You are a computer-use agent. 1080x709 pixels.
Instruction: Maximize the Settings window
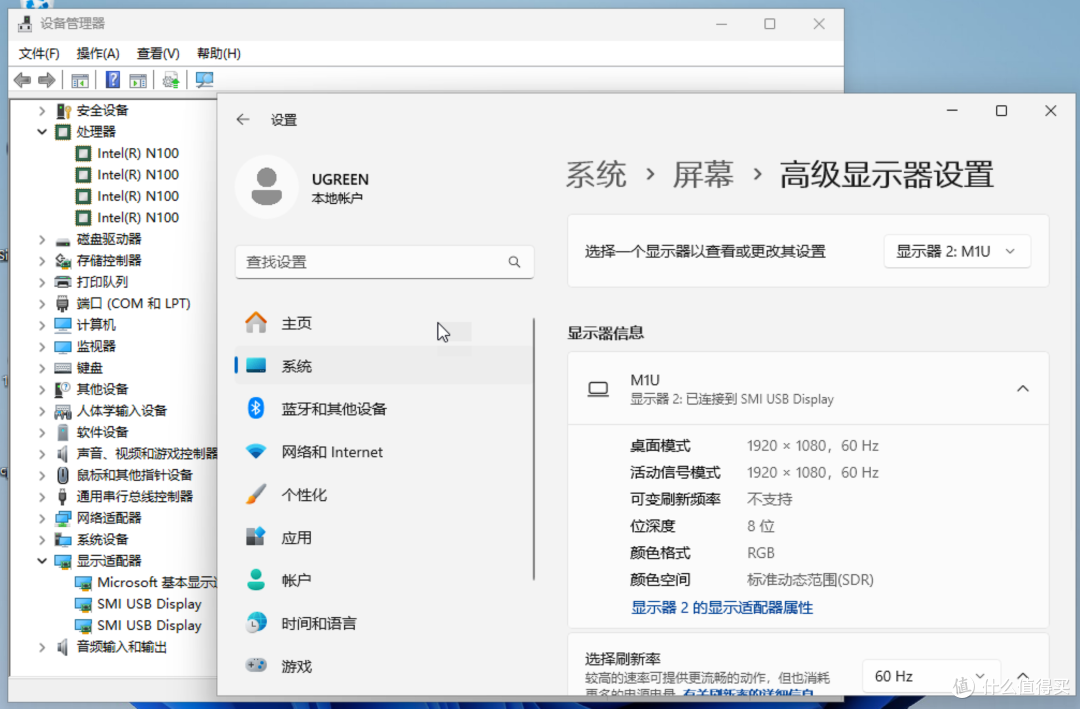(x=1001, y=111)
